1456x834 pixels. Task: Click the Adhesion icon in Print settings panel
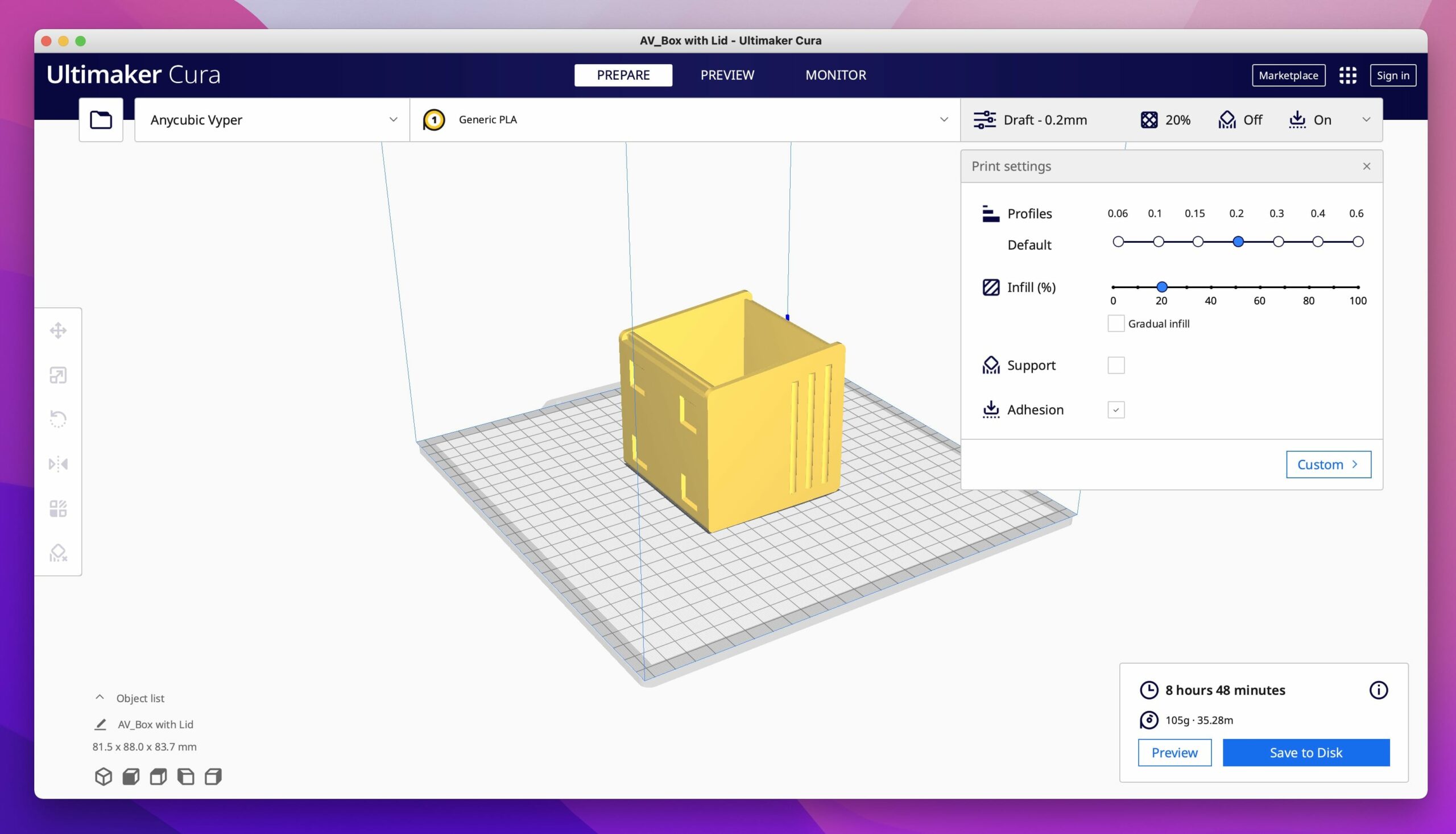click(991, 409)
